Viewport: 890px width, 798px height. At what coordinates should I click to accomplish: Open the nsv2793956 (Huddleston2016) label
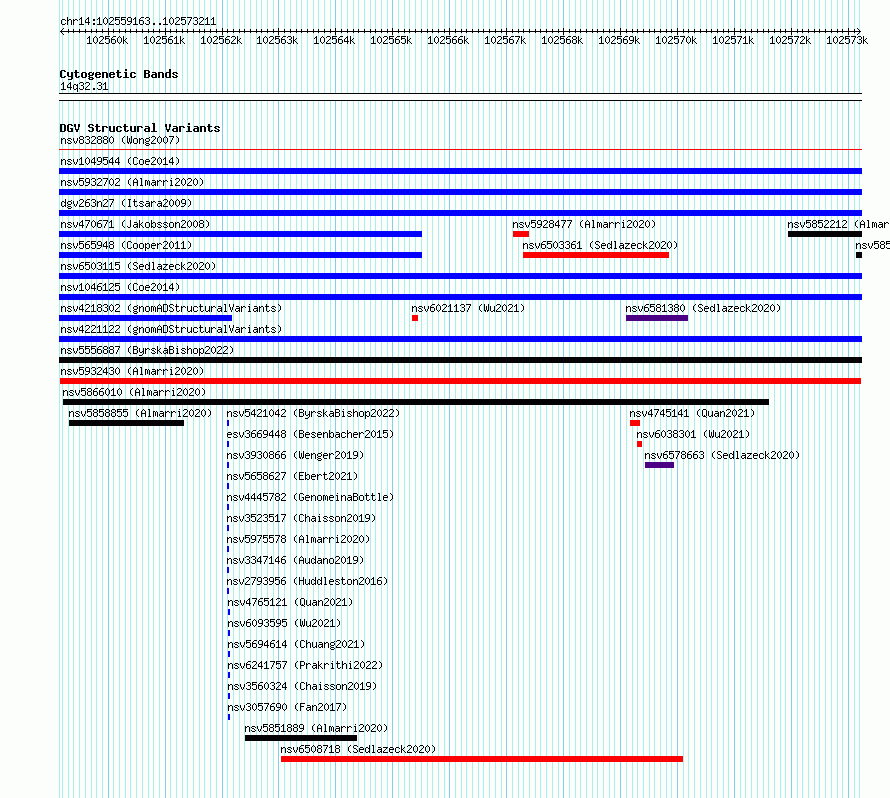(307, 581)
